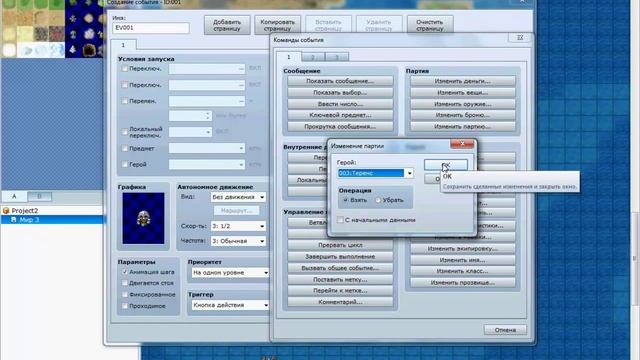This screenshot has width=640, height=360.
Task: Switch to event commands tab 3
Action: click(337, 57)
